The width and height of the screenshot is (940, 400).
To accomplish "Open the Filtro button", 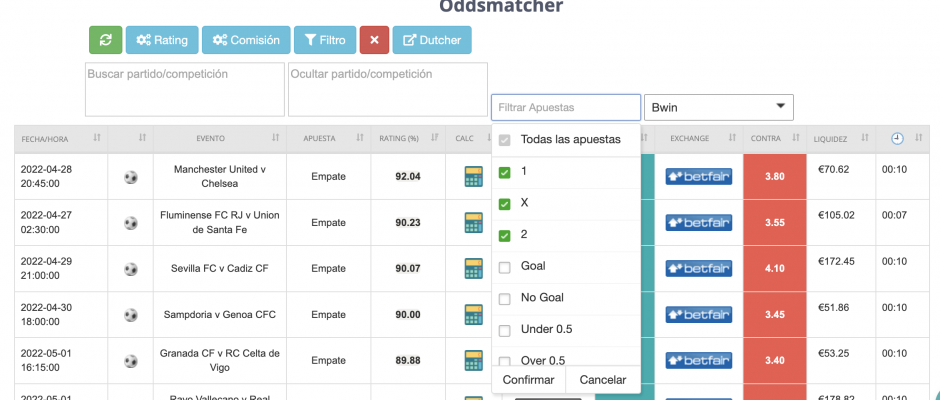I will (325, 40).
